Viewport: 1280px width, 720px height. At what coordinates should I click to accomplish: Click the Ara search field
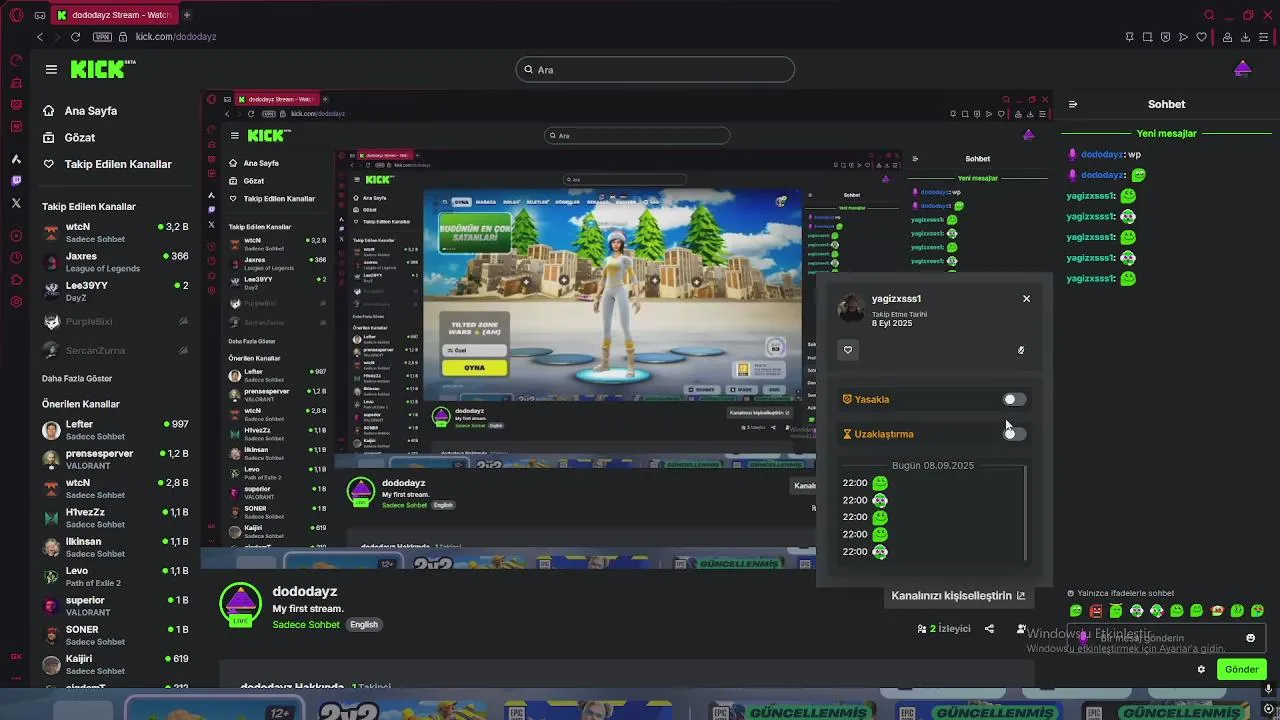[656, 69]
